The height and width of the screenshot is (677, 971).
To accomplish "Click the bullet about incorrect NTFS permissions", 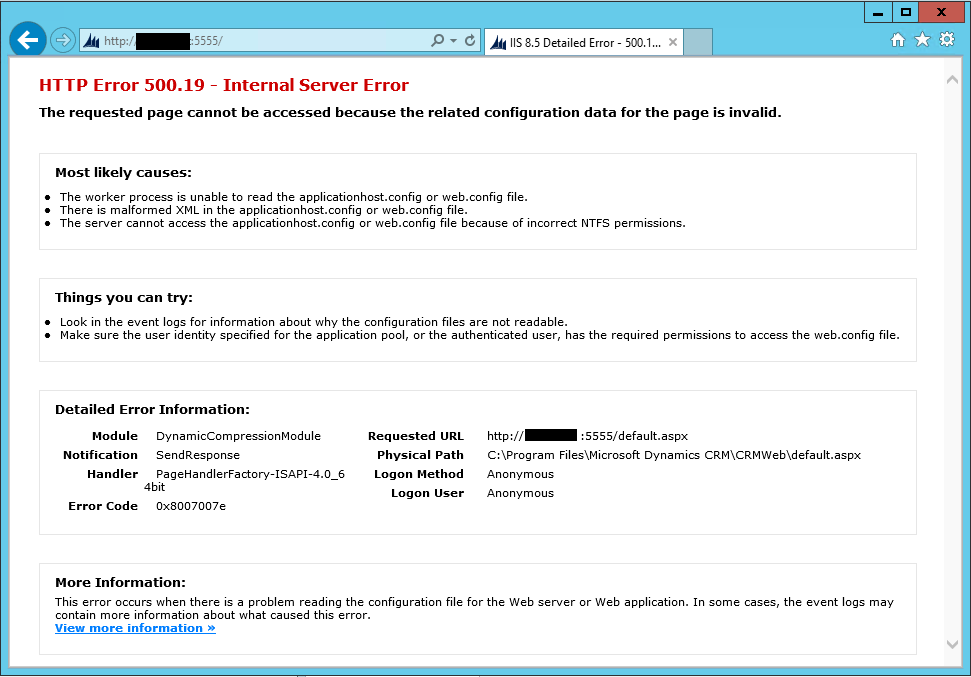I will (x=373, y=223).
